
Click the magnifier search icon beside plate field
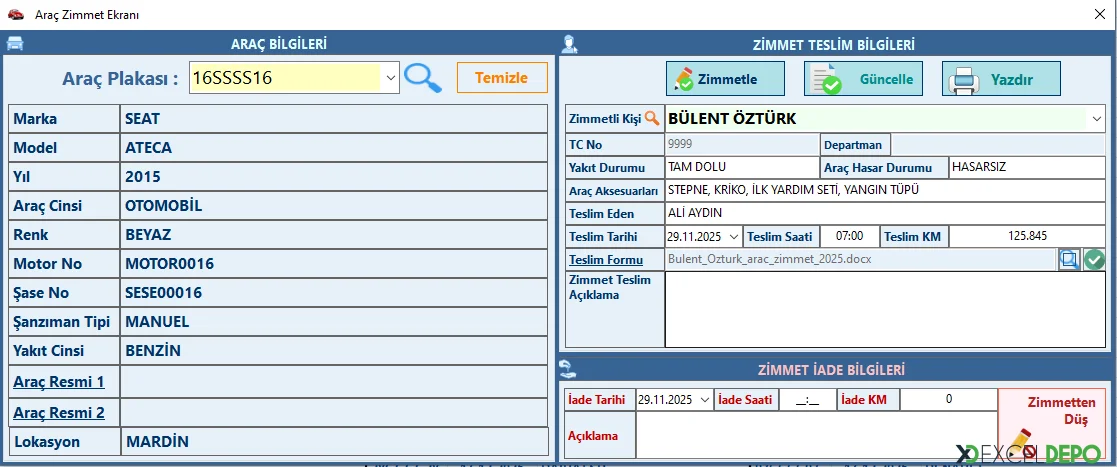tap(423, 78)
